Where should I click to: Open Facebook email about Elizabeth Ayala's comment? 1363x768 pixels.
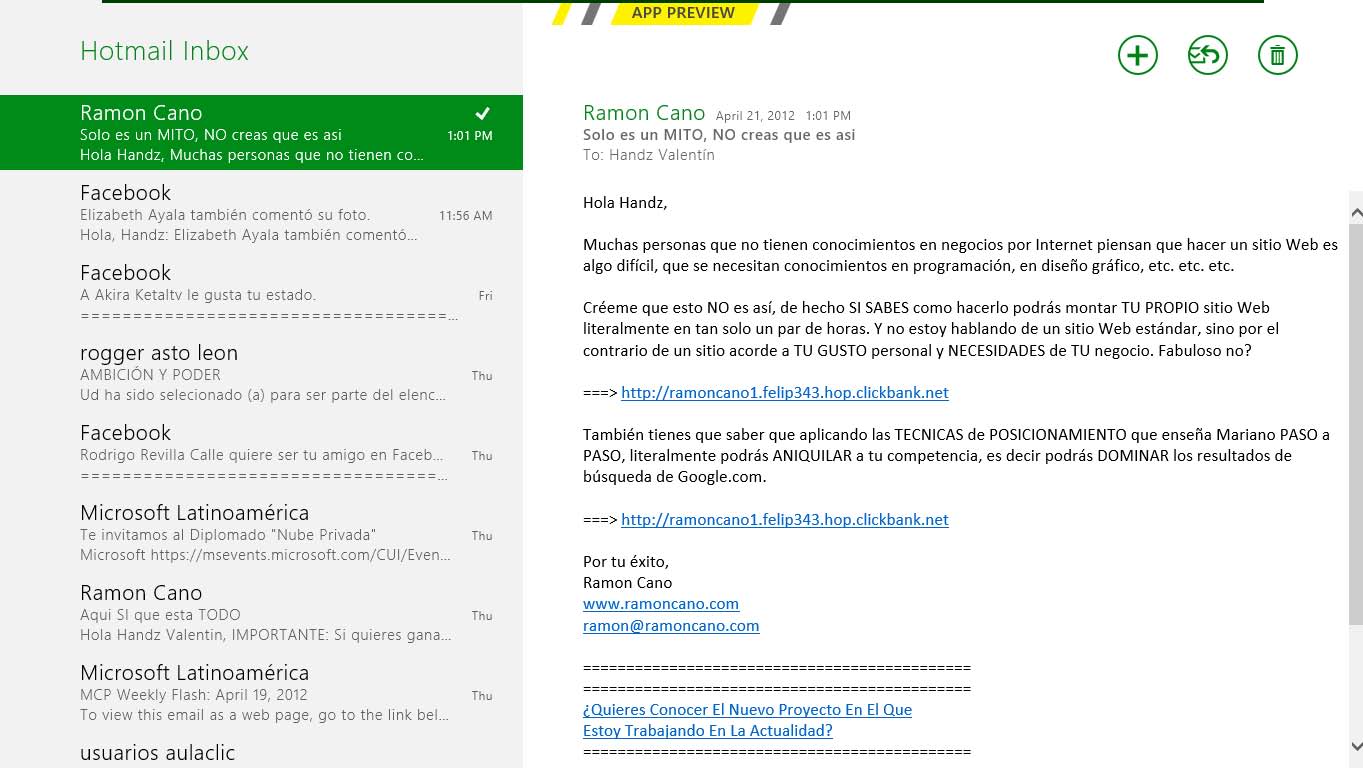click(261, 212)
